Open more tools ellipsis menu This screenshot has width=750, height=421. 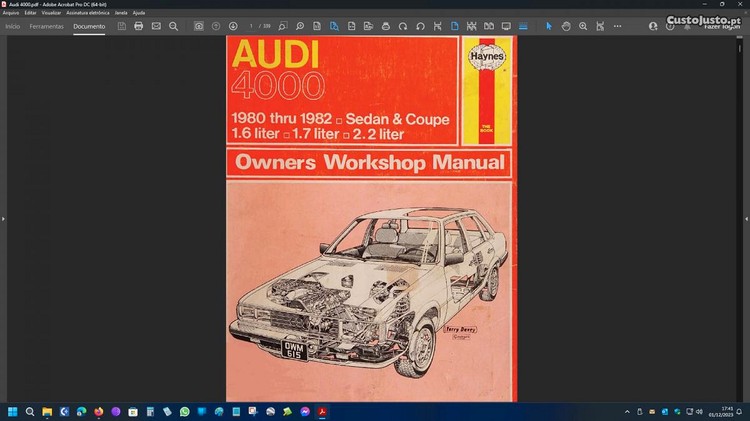[617, 26]
